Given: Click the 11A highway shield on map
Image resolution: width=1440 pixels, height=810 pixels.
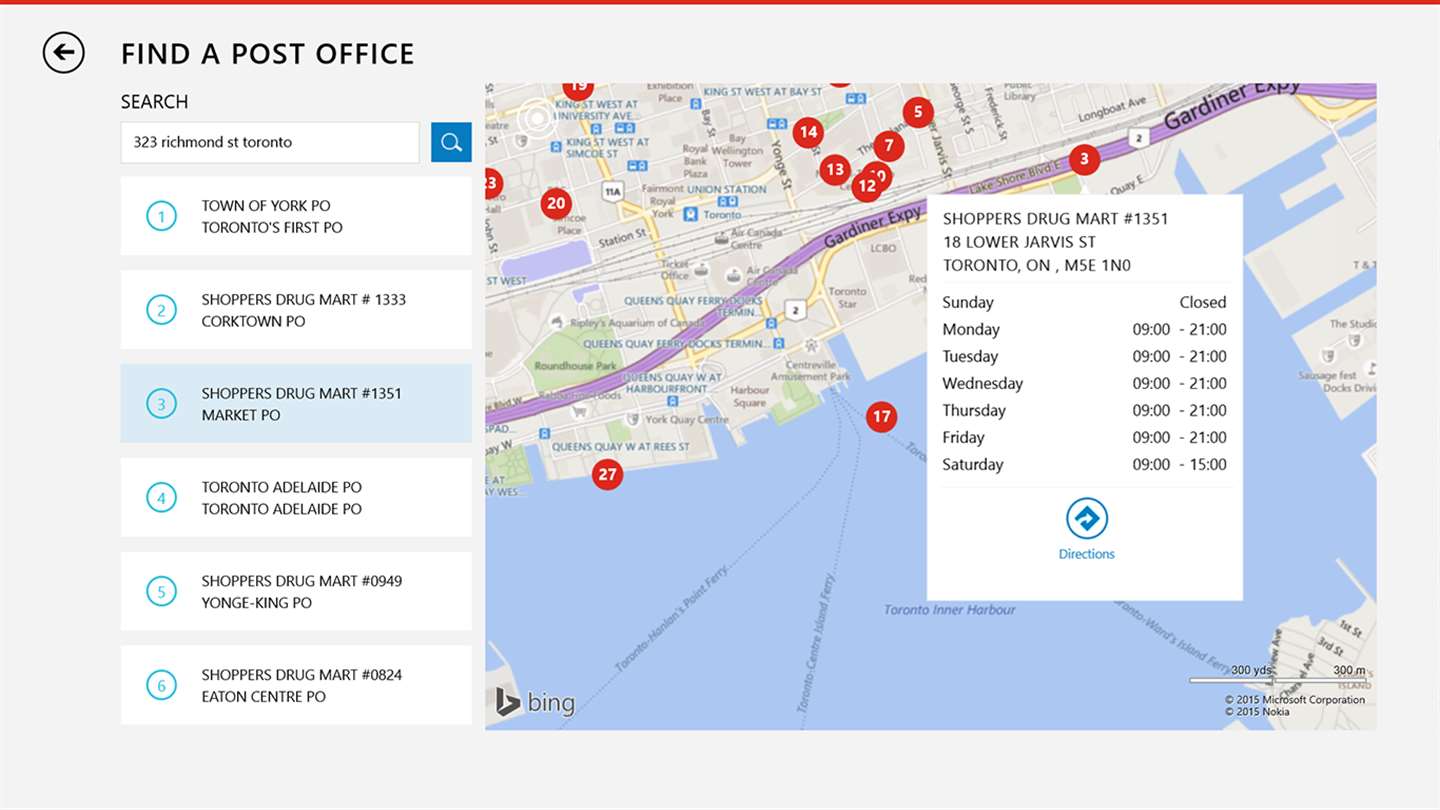Looking at the screenshot, I should click(x=613, y=190).
